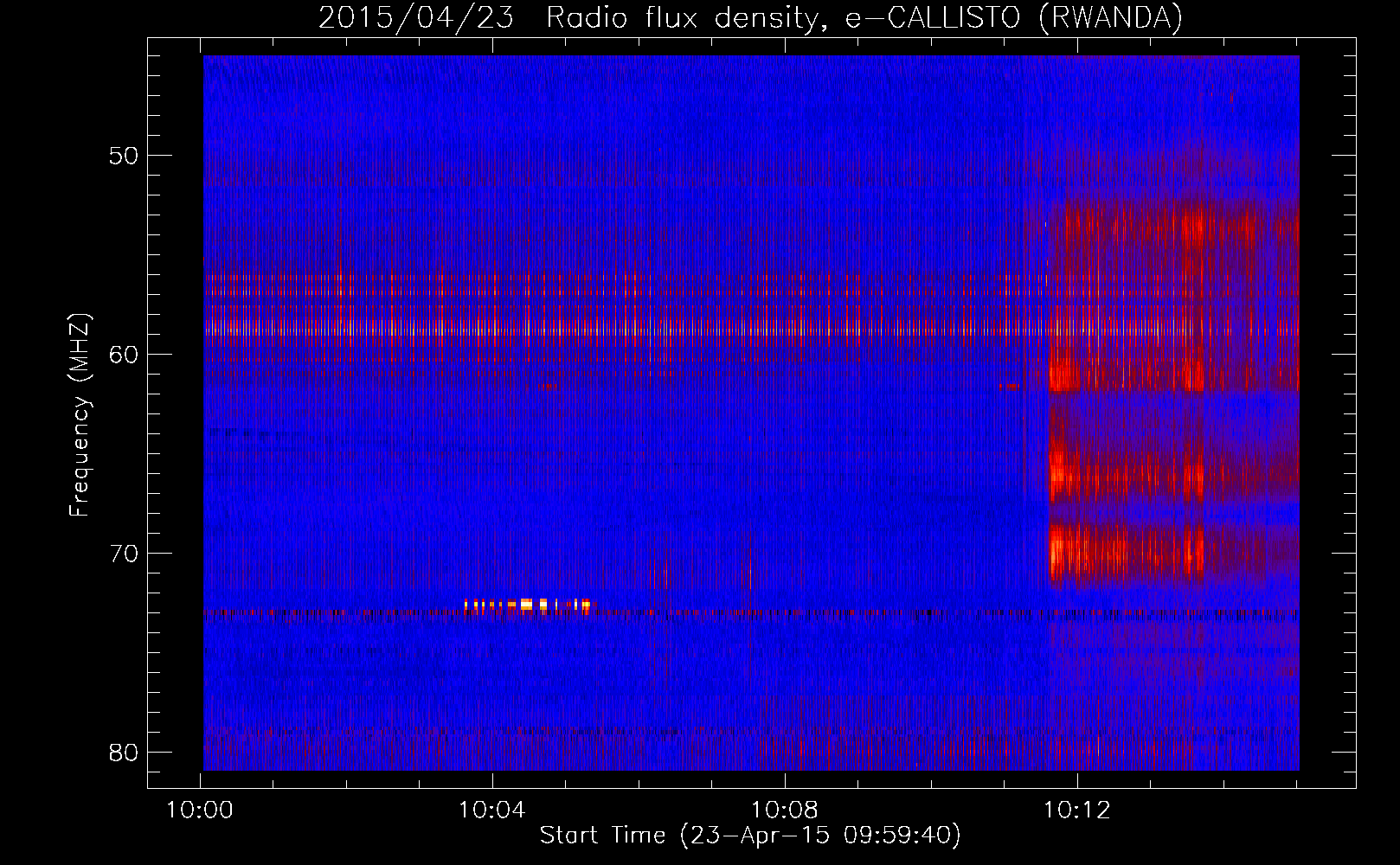Click the 'Frequency (MHZ)' axis label
The height and width of the screenshot is (865, 1400).
79,415
